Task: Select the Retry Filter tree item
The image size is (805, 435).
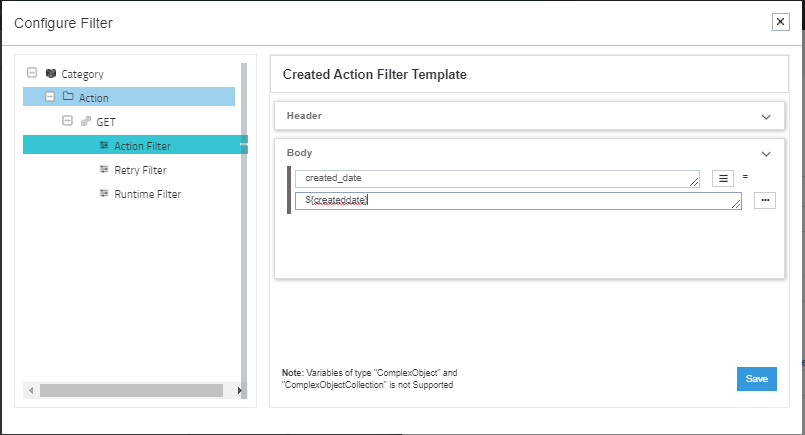Action: [x=140, y=170]
